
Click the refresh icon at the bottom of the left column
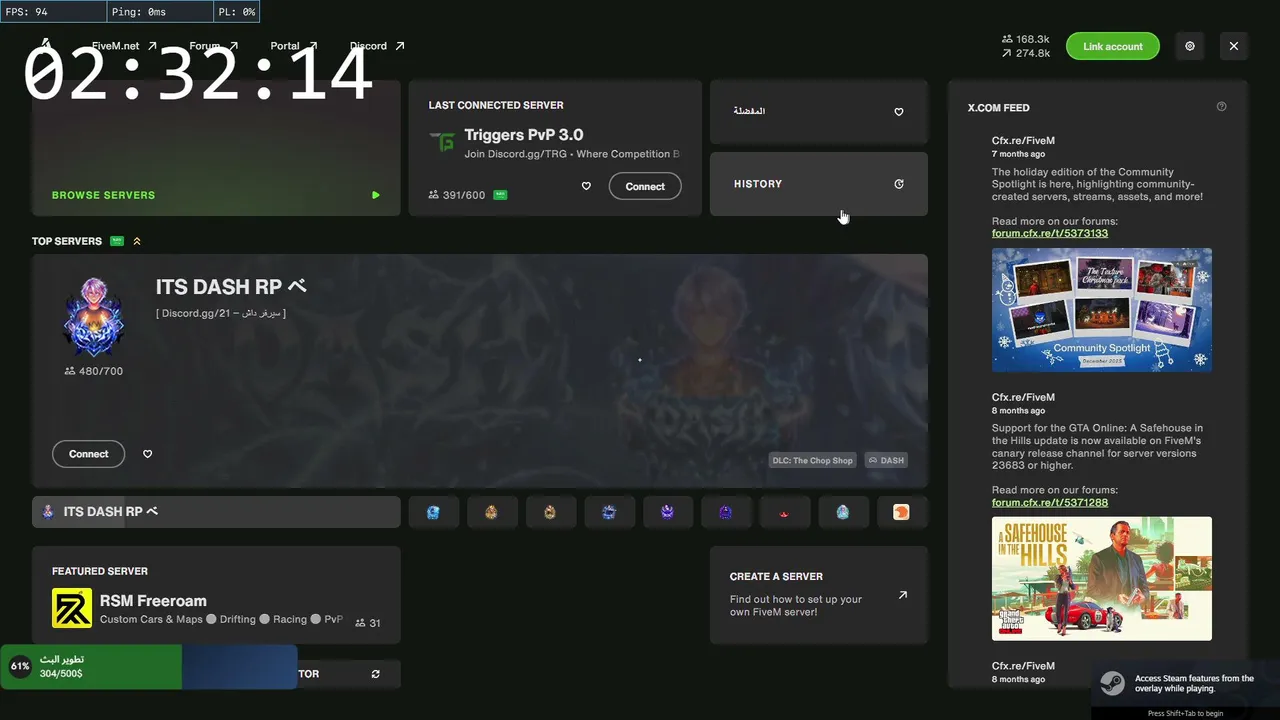point(375,674)
